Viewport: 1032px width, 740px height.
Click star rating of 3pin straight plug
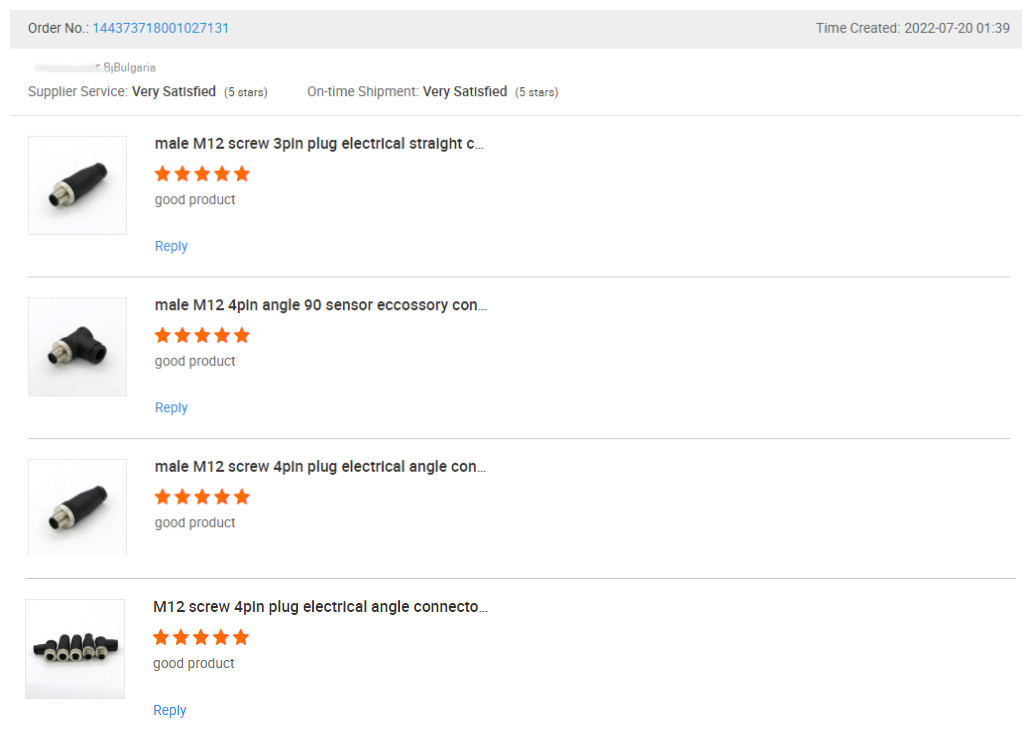click(202, 174)
